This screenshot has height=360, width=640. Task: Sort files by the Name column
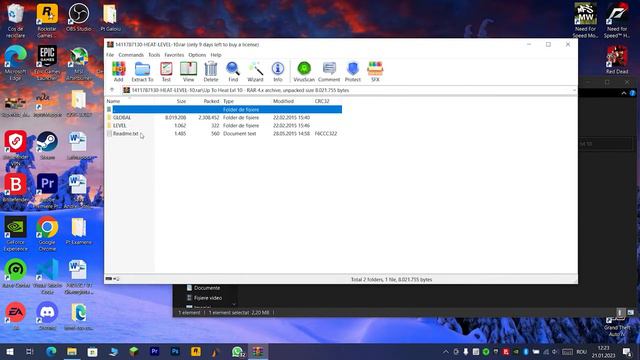point(113,101)
